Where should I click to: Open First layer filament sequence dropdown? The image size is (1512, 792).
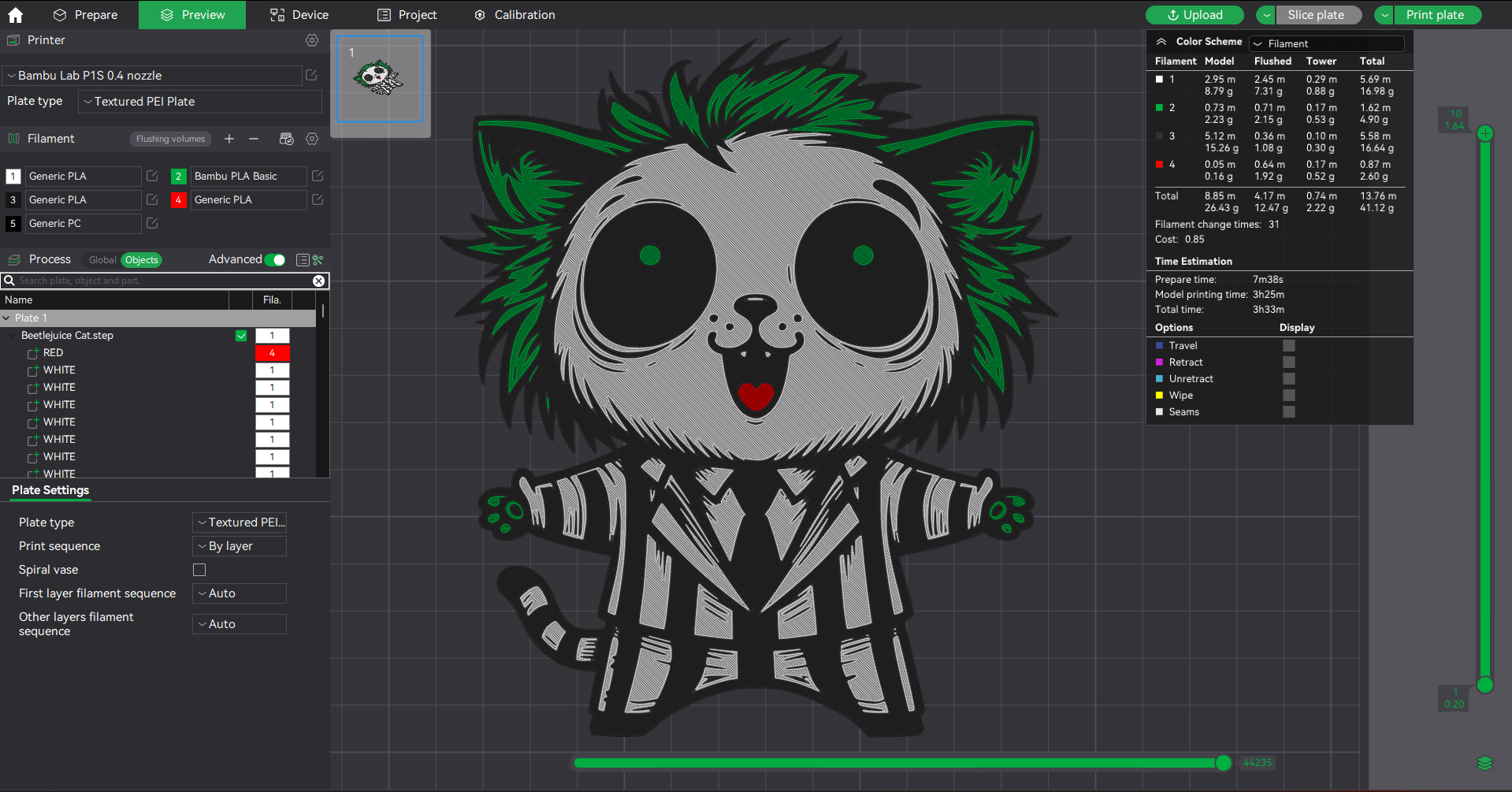click(x=240, y=593)
